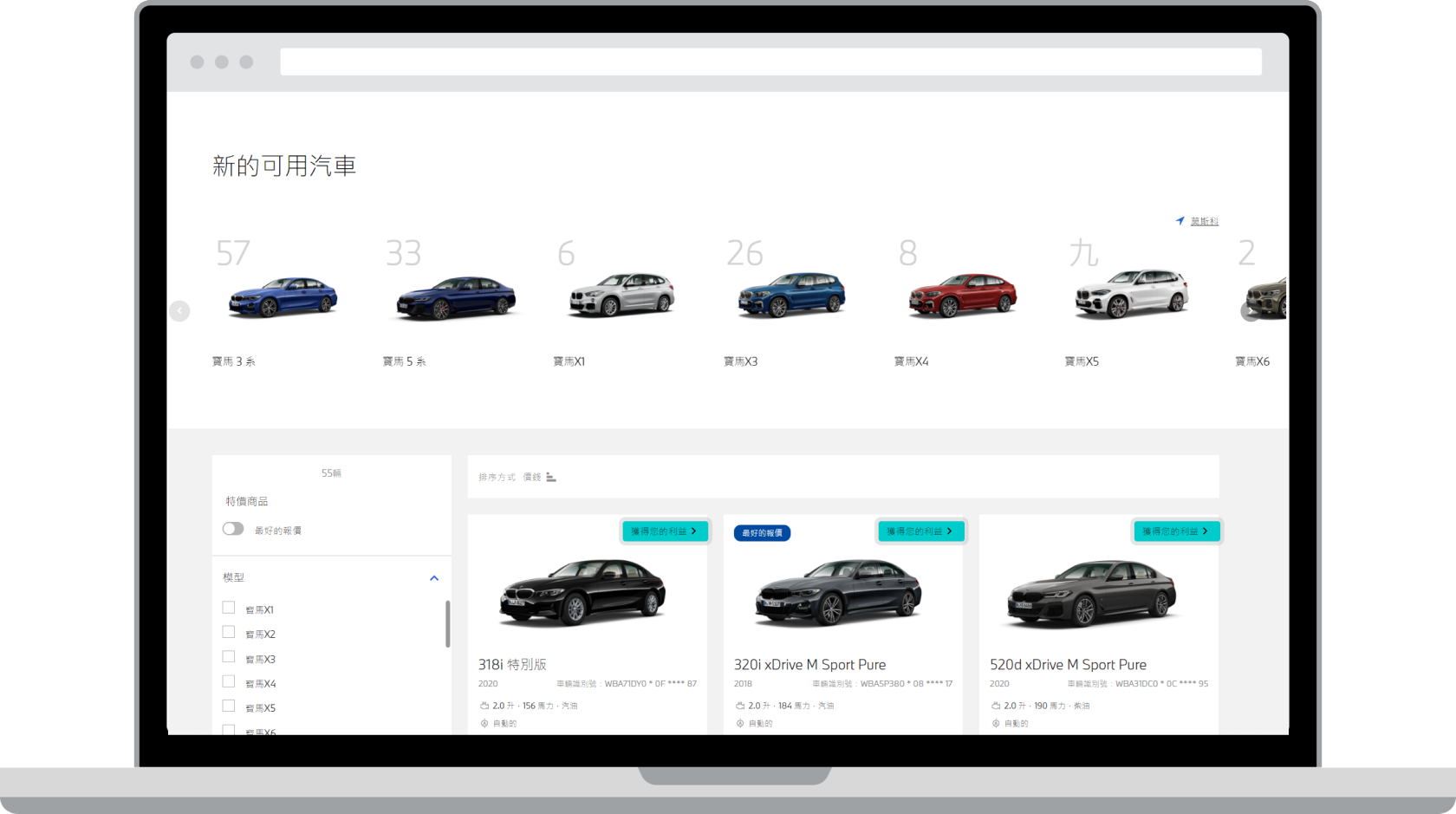Select the white 寶馬X5 thumbnail
This screenshot has width=1456, height=814.
coord(1131,294)
